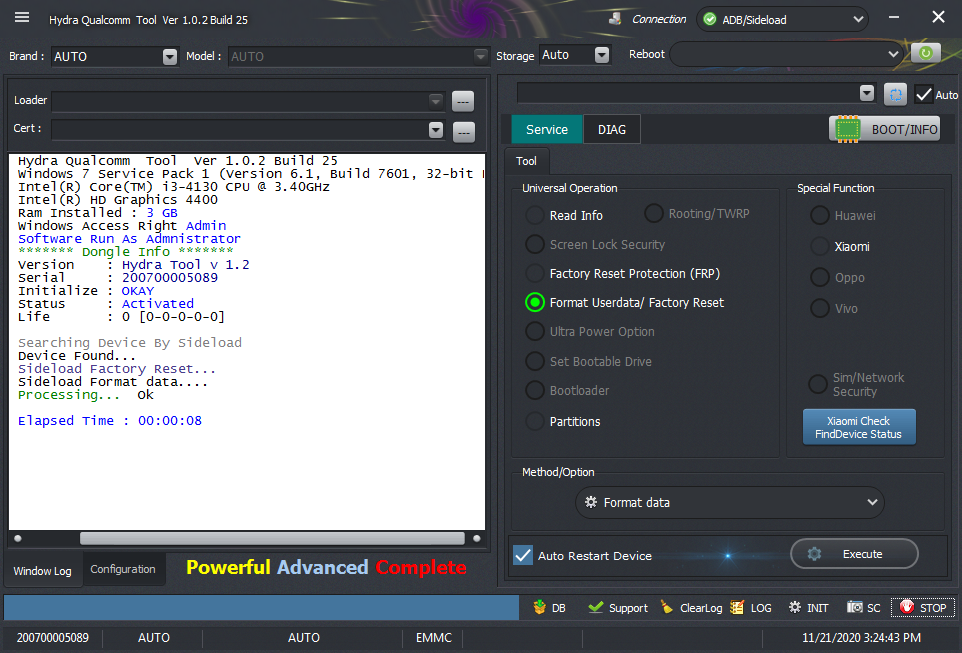Open the LOG item
This screenshot has height=653, width=962.
[751, 608]
